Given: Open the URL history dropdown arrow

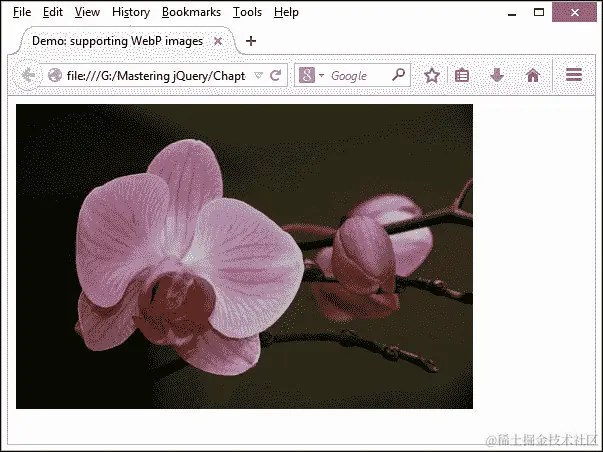Looking at the screenshot, I should pyautogui.click(x=259, y=75).
